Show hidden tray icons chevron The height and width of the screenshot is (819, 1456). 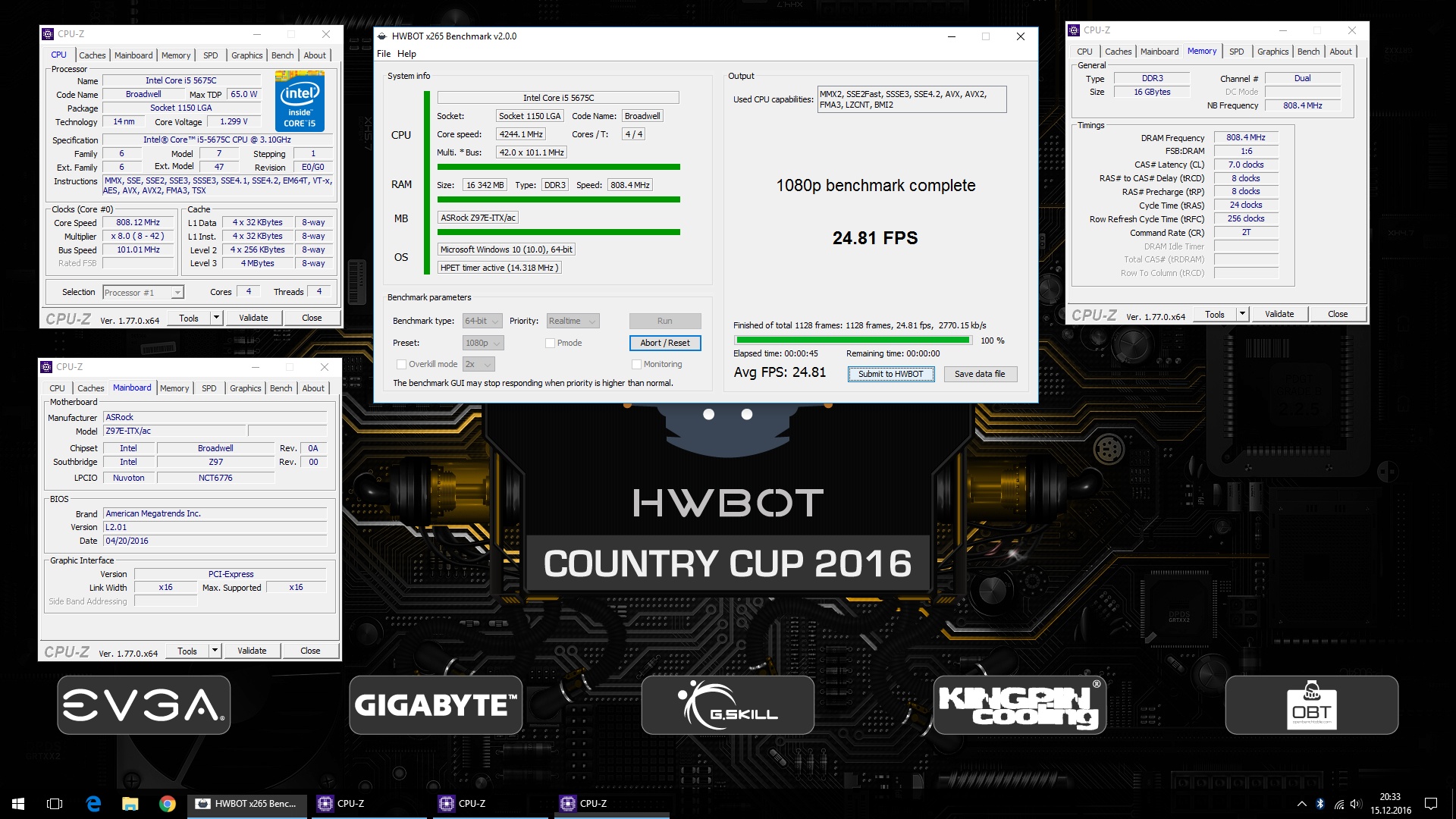click(x=1301, y=804)
